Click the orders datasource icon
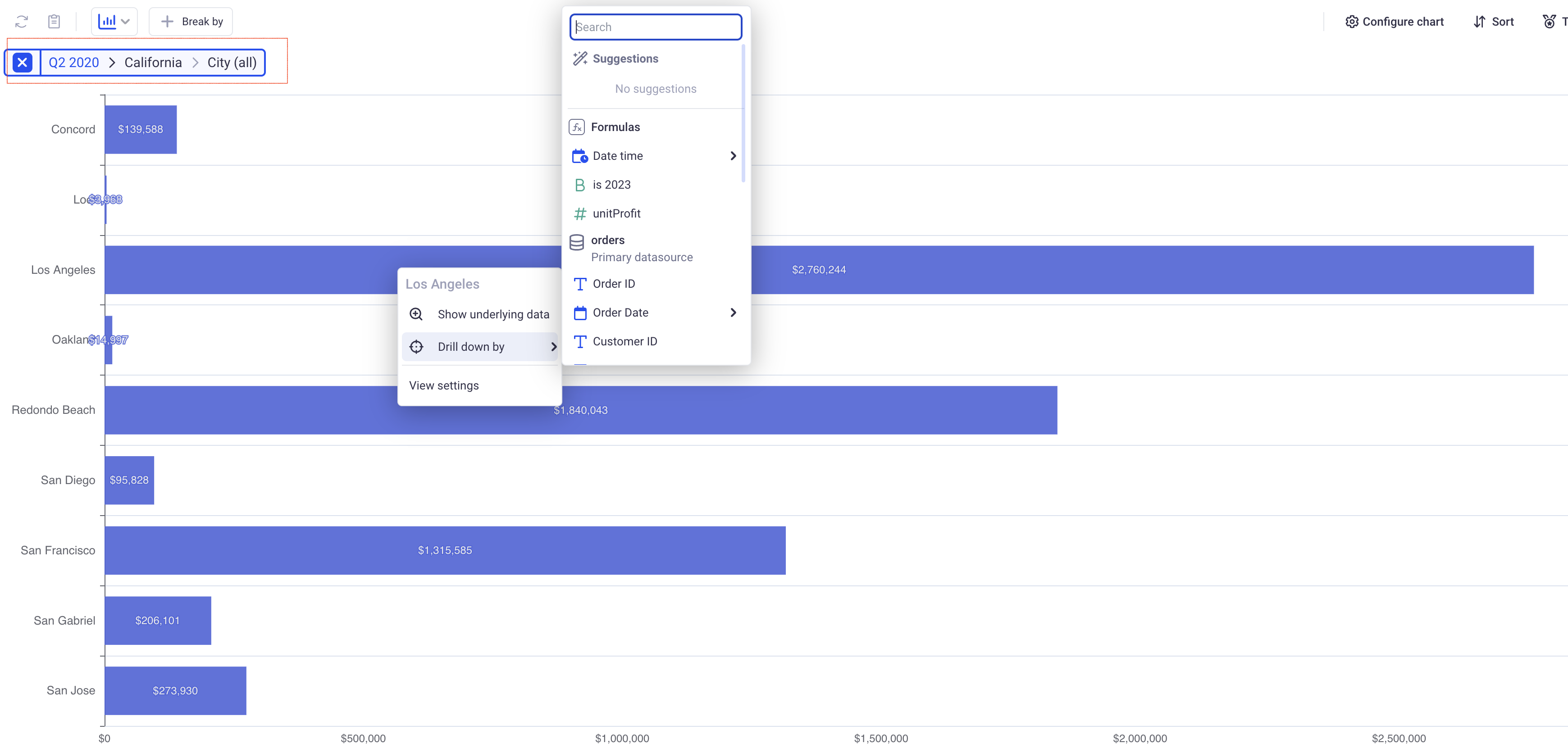 pos(576,243)
